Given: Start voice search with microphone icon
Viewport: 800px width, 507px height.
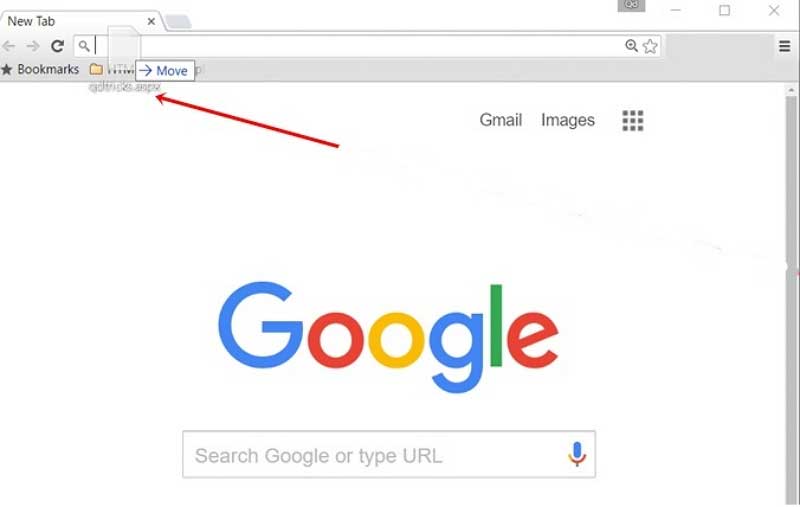Looking at the screenshot, I should coord(577,454).
